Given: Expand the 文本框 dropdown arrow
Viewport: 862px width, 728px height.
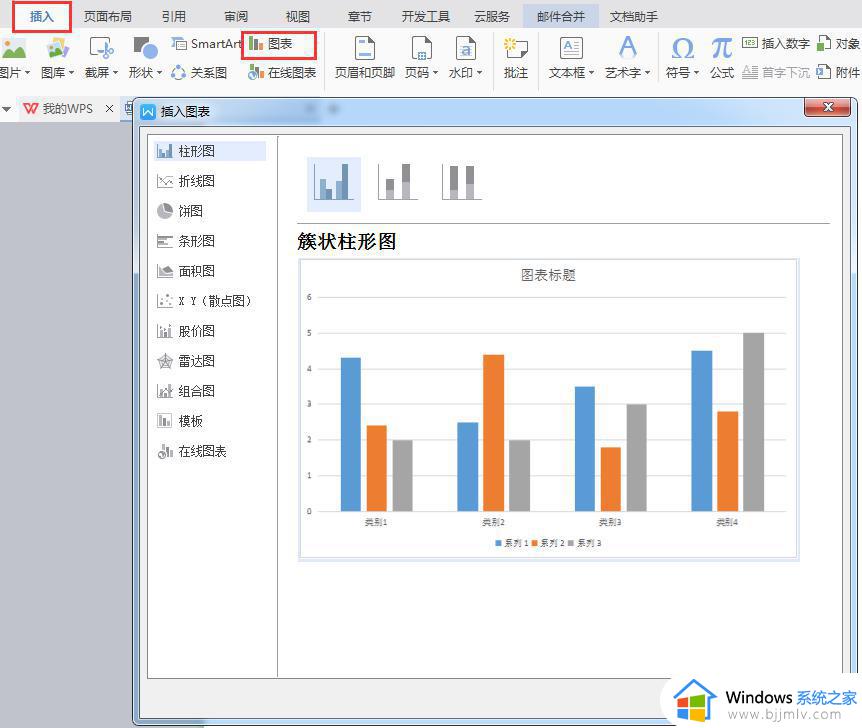Looking at the screenshot, I should click(592, 73).
